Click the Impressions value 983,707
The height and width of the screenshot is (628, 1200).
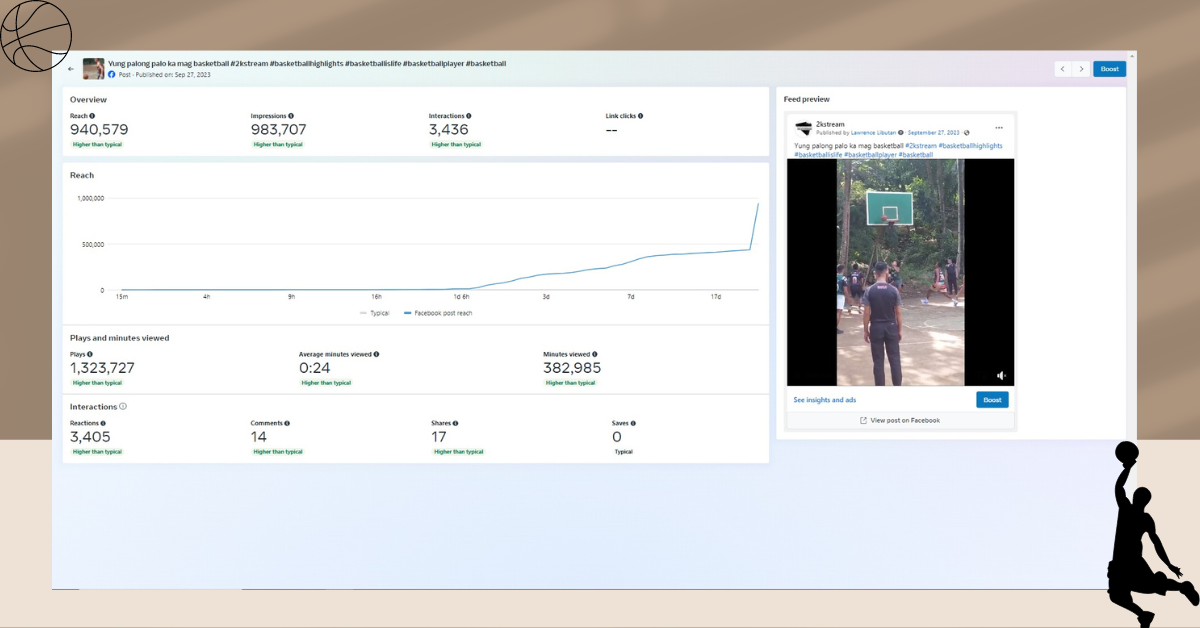[x=279, y=129]
